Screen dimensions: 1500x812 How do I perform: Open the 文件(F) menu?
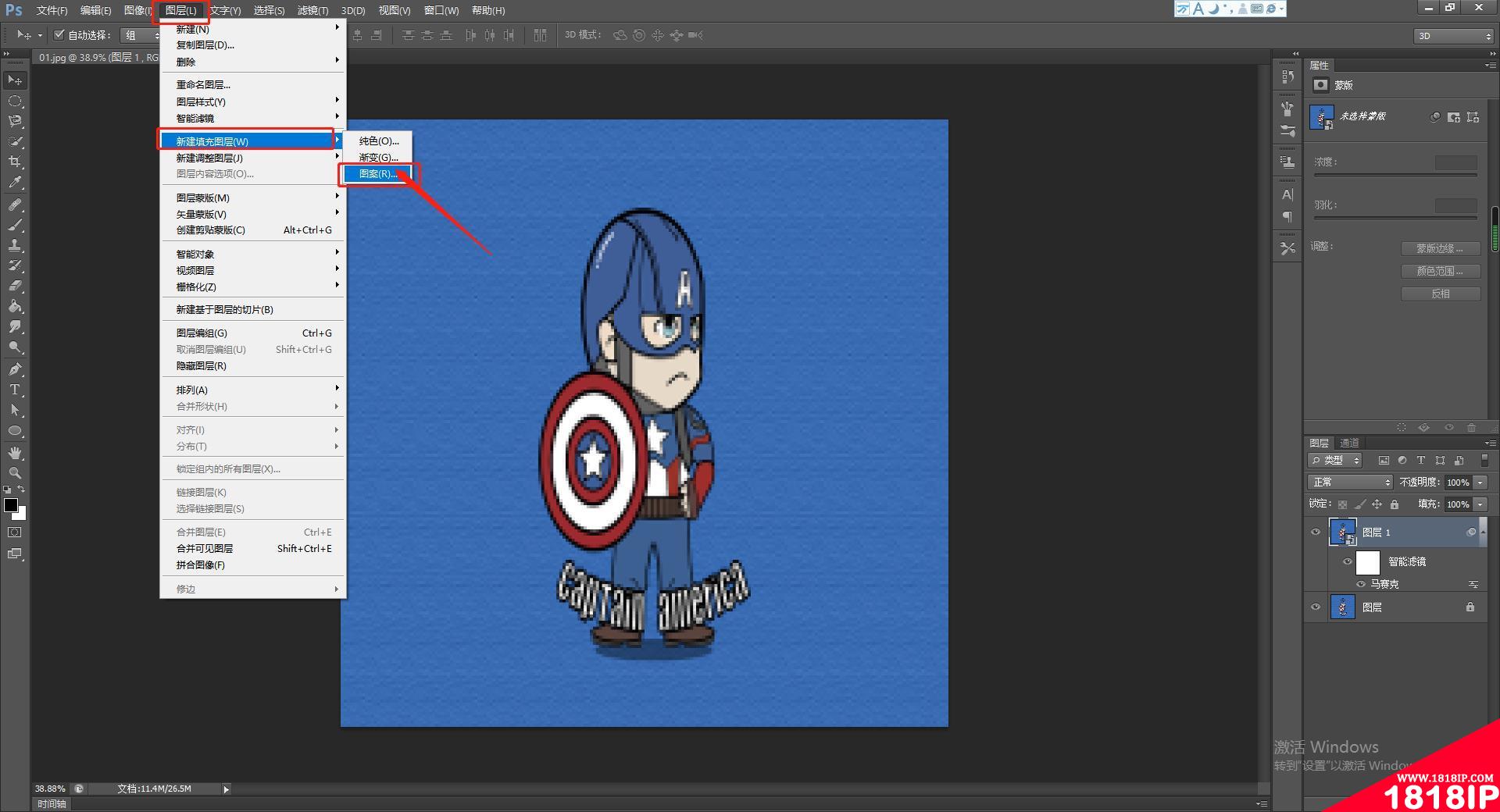(x=52, y=10)
